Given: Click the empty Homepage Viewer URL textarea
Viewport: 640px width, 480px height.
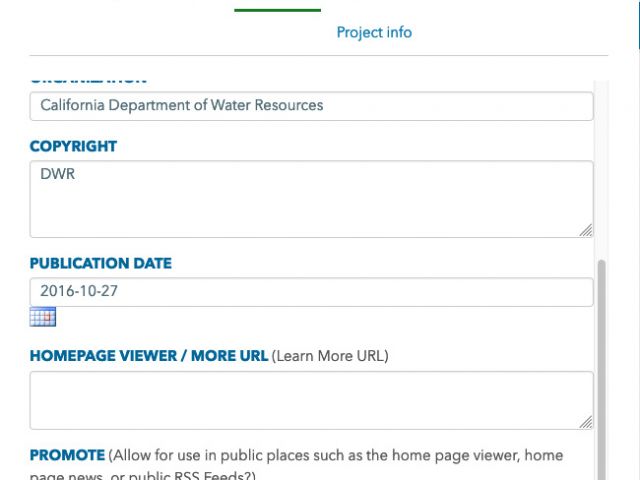Looking at the screenshot, I should pos(311,400).
